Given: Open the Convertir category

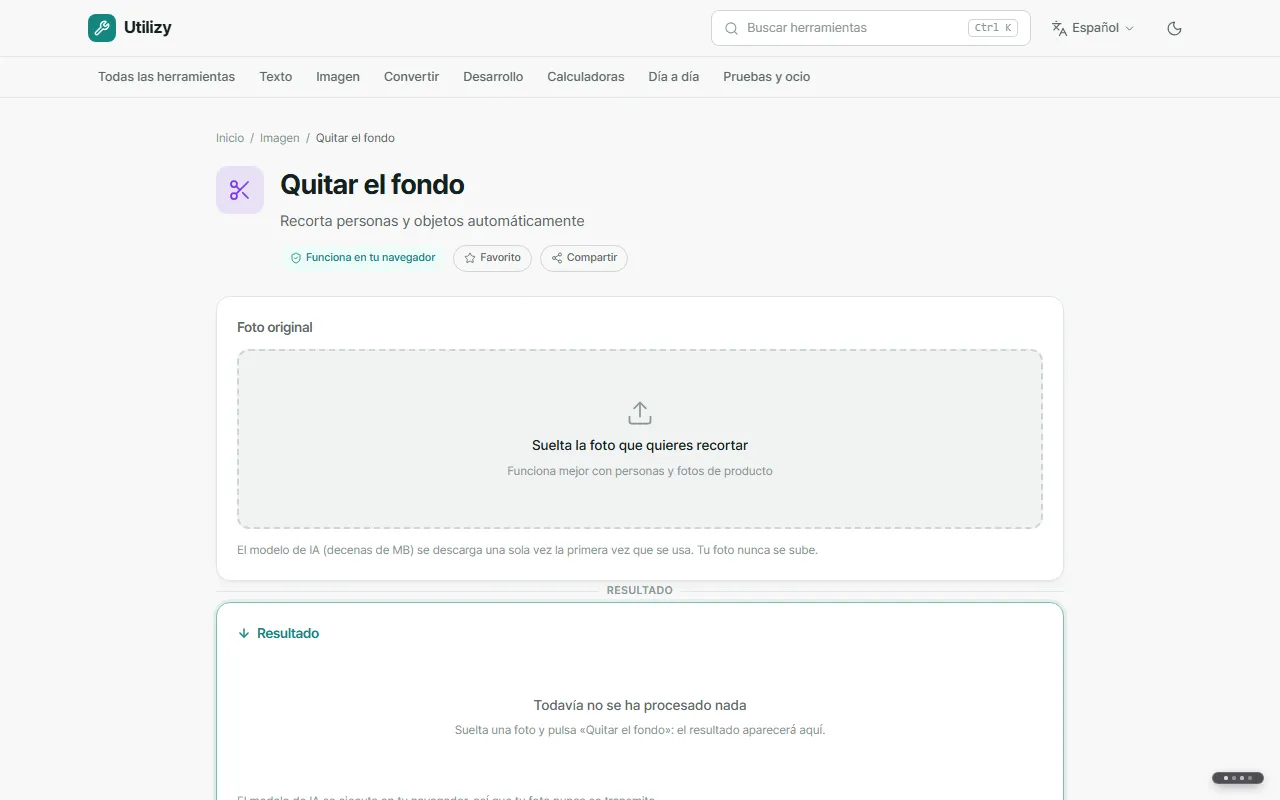Looking at the screenshot, I should (x=412, y=77).
